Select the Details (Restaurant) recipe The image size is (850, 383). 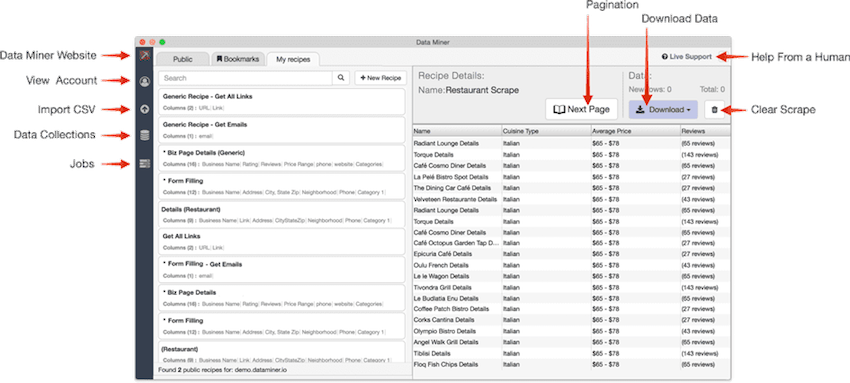pos(282,215)
